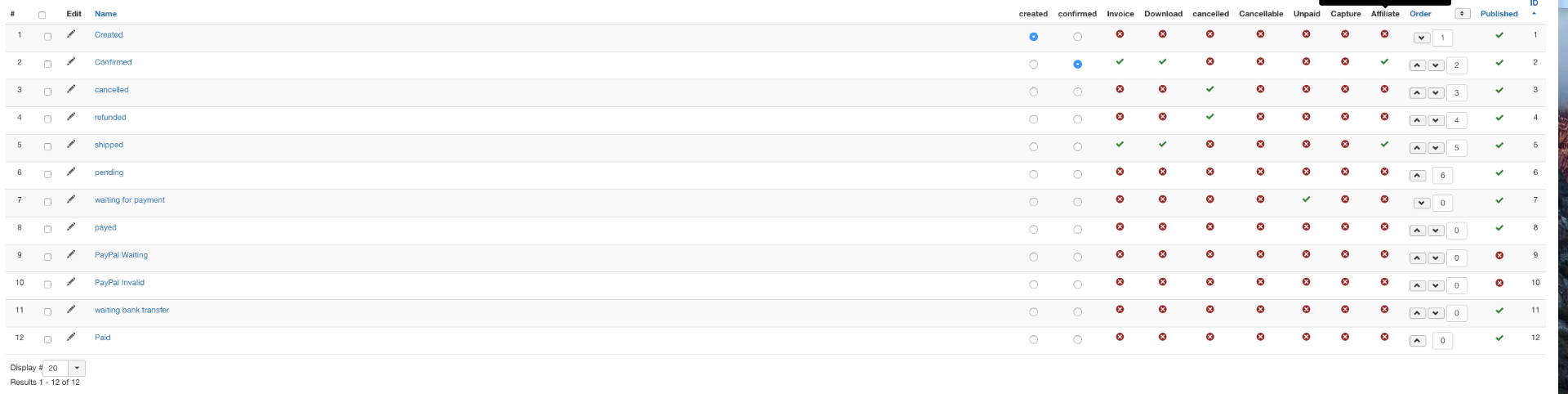
Task: Choose payed in the 'created' radio column
Action: coord(1033,230)
